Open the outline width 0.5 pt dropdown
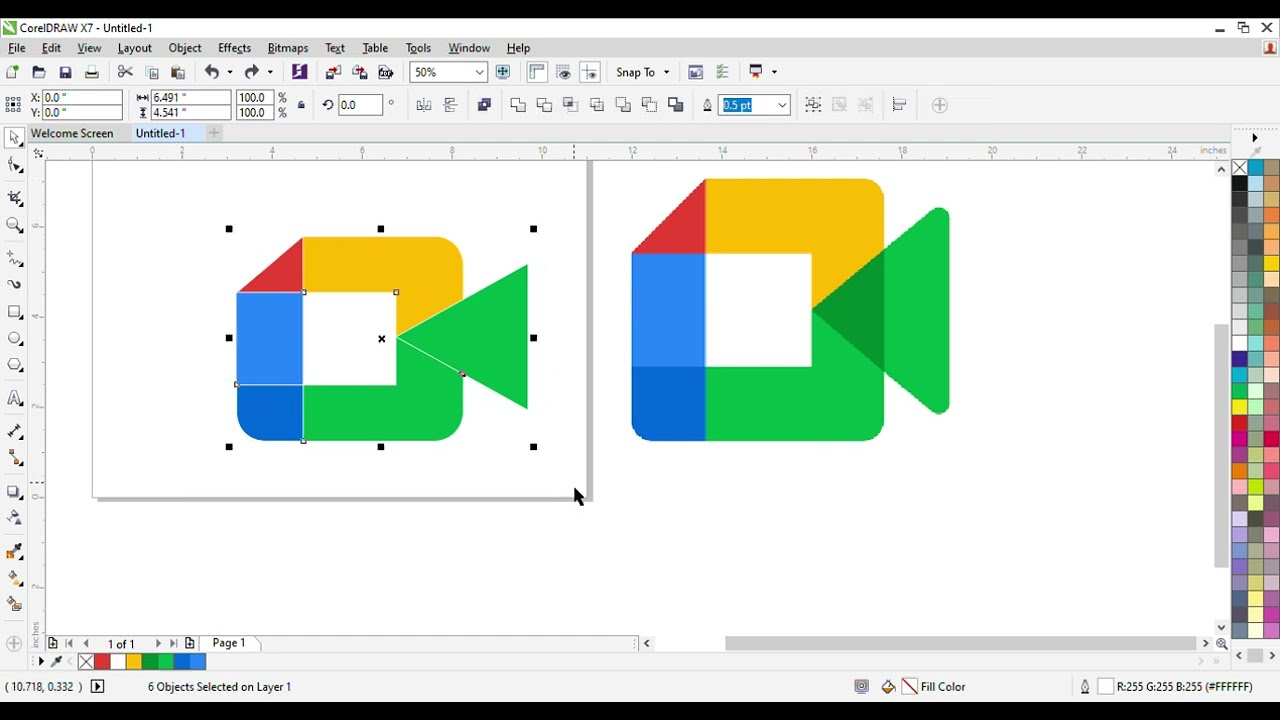This screenshot has width=1280, height=720. click(x=782, y=105)
